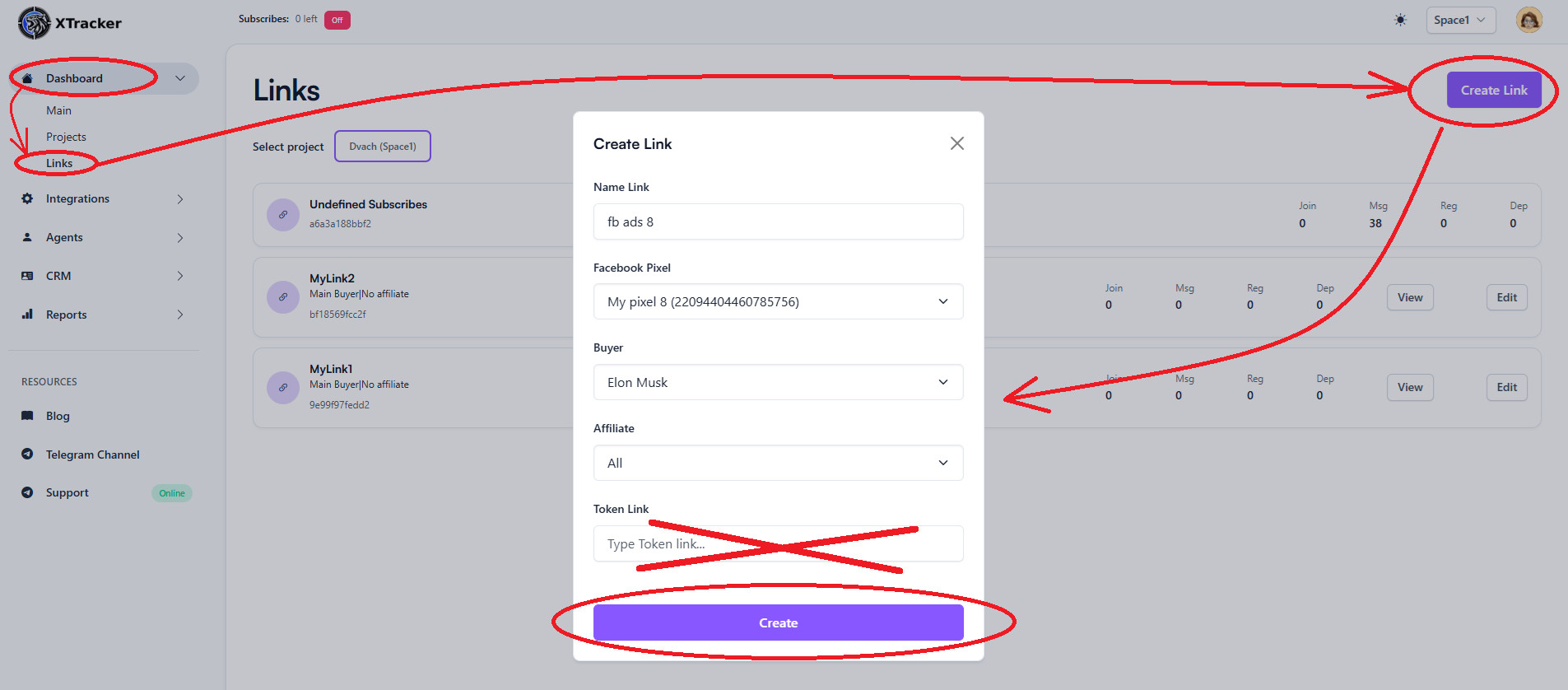
Task: Click the CRM card icon in sidebar
Action: (27, 276)
